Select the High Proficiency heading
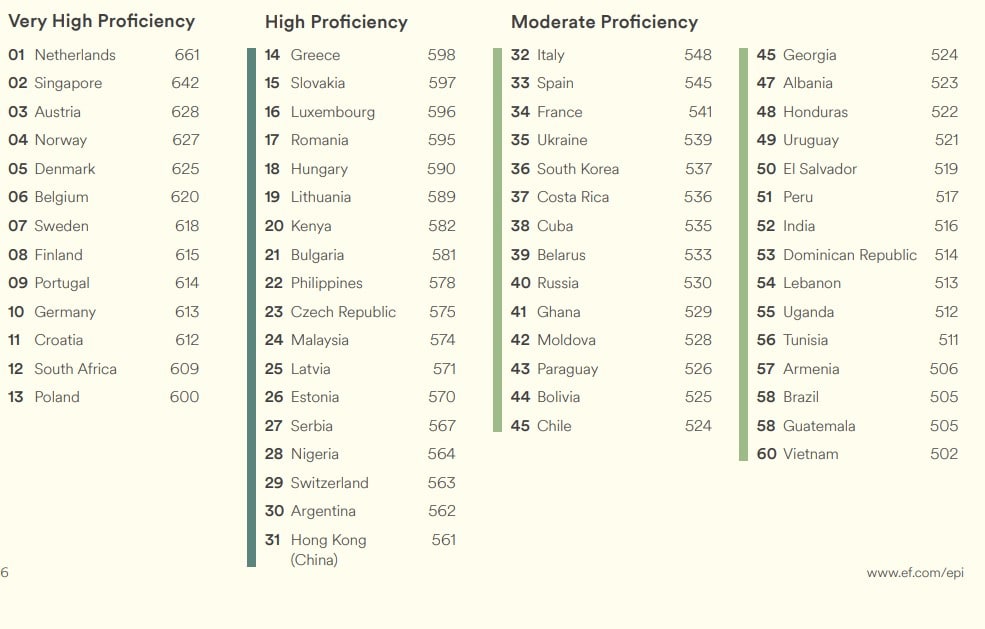The width and height of the screenshot is (985, 629). click(336, 22)
